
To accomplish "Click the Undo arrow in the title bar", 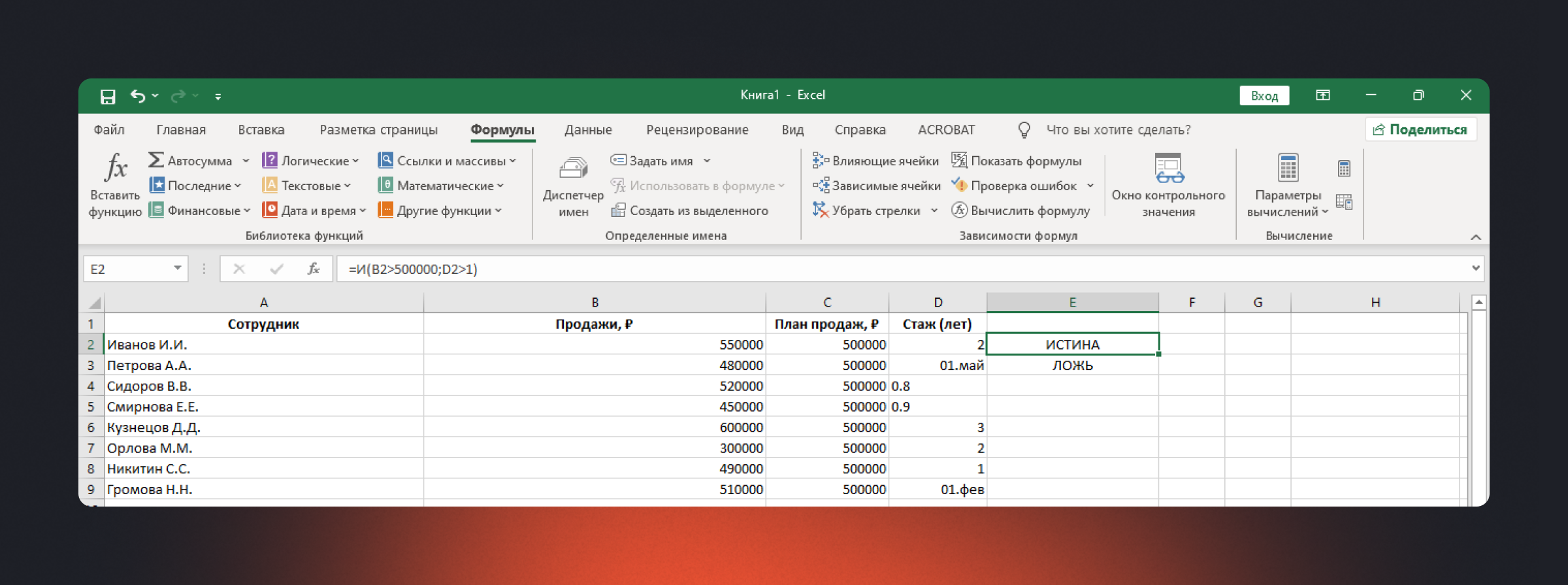I will [137, 96].
